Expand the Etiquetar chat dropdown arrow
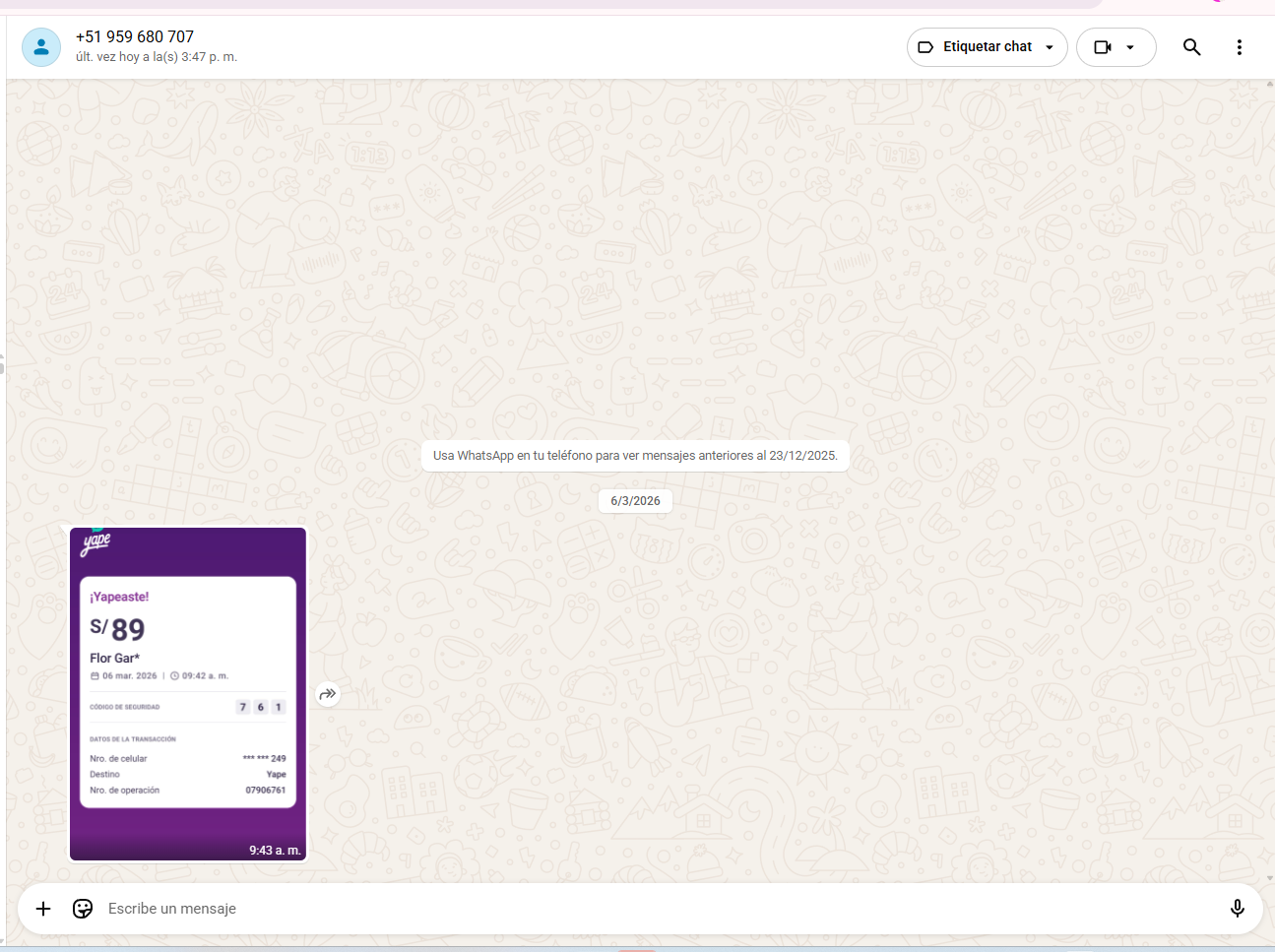Image resolution: width=1275 pixels, height=952 pixels. point(1050,47)
